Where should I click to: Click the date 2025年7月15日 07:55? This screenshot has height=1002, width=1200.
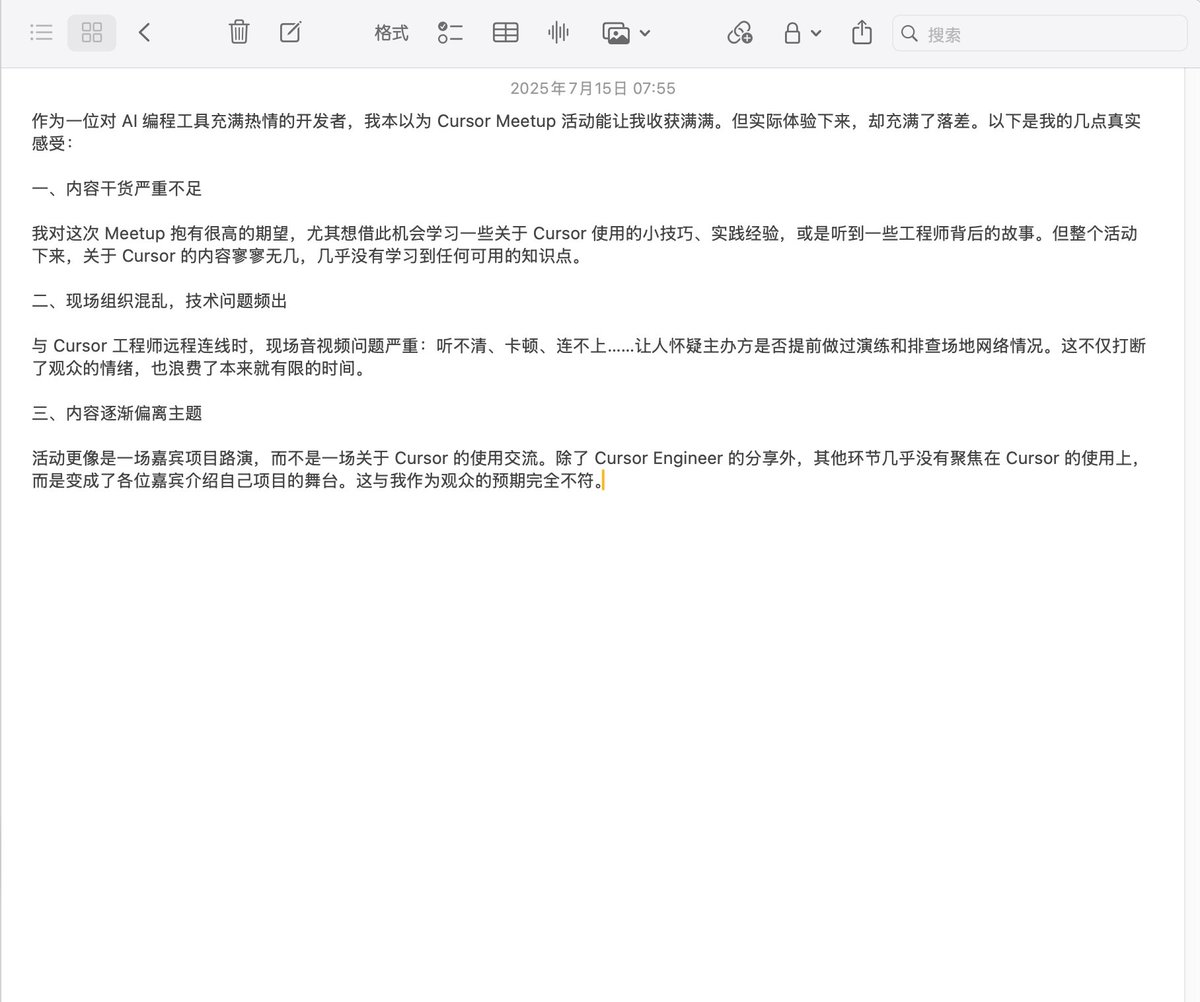click(593, 88)
